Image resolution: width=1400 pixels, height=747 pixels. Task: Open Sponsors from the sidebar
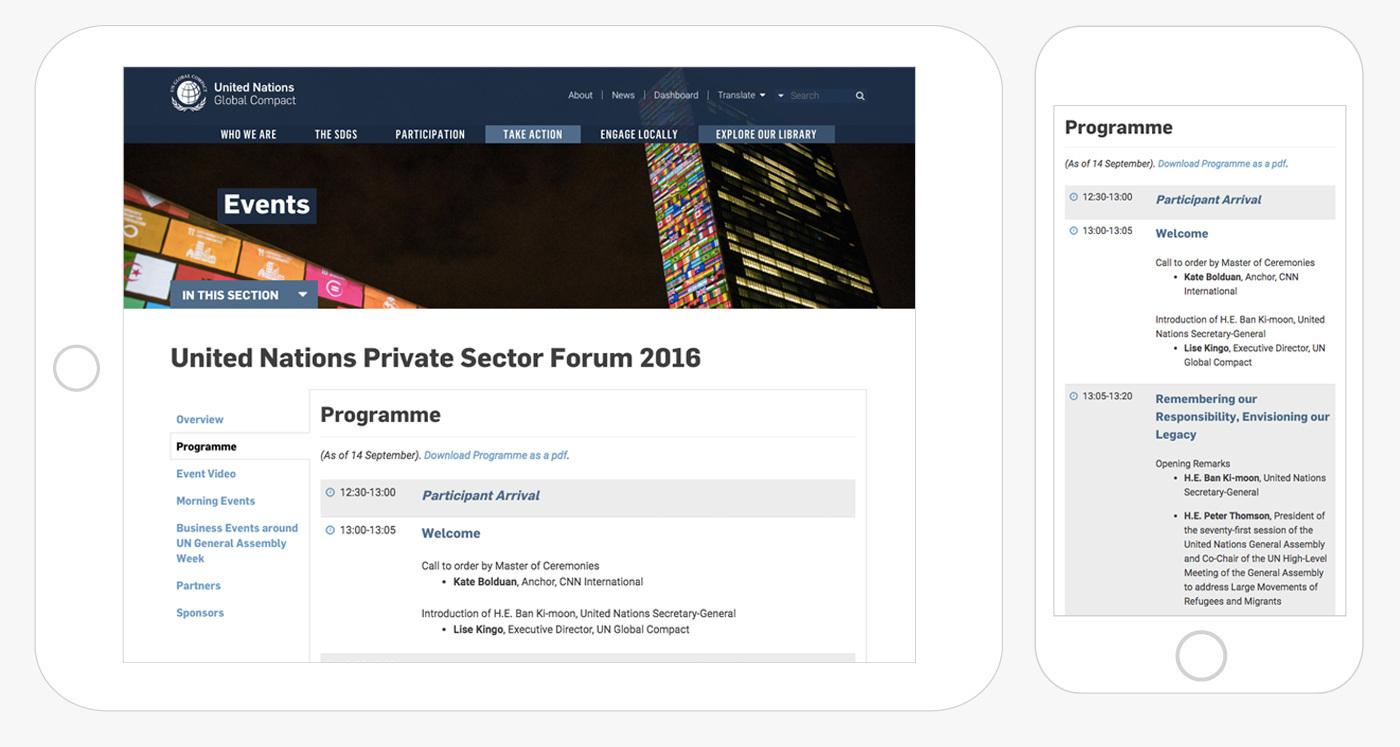tap(200, 613)
